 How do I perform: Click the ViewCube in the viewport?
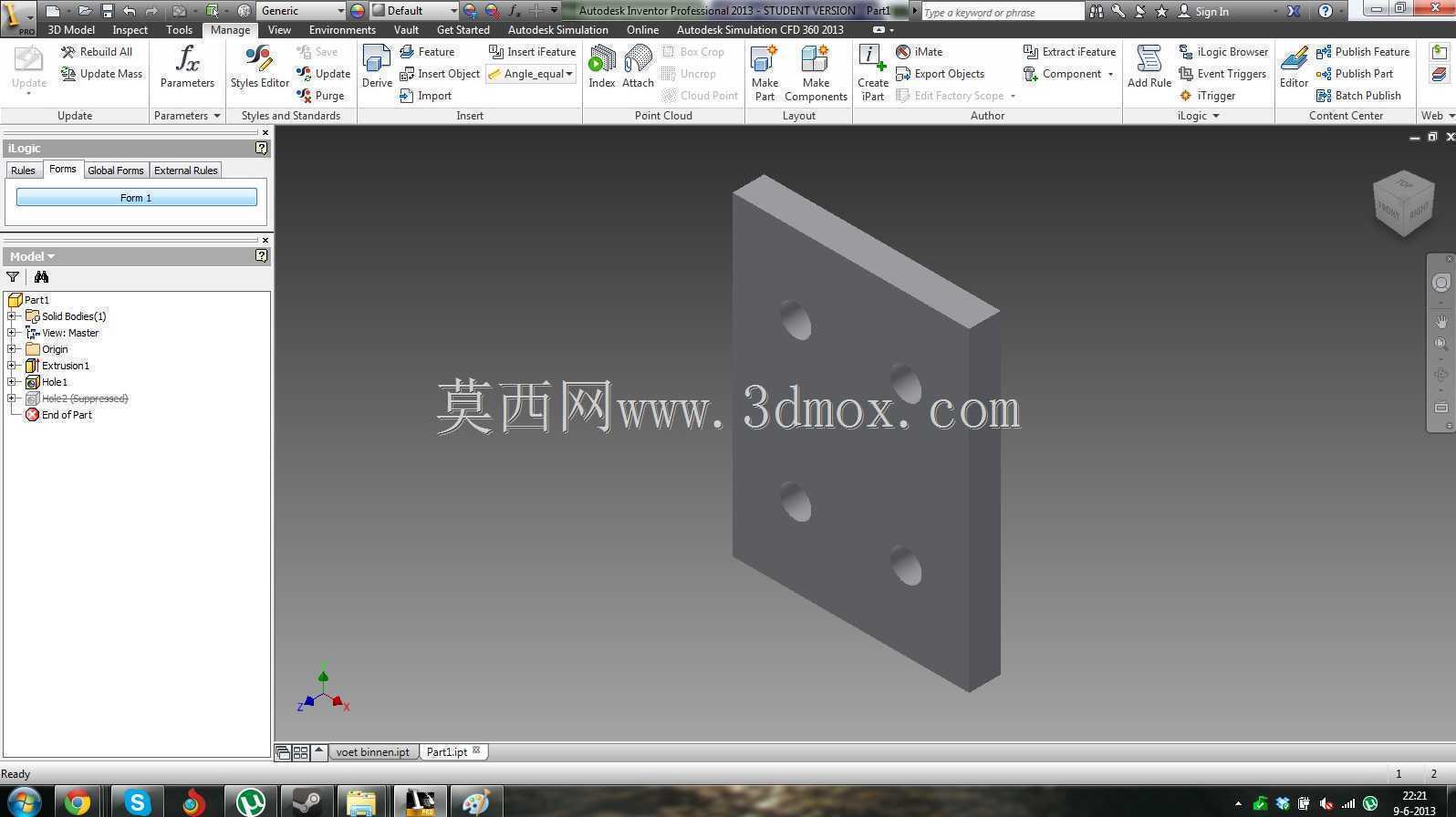[1403, 202]
